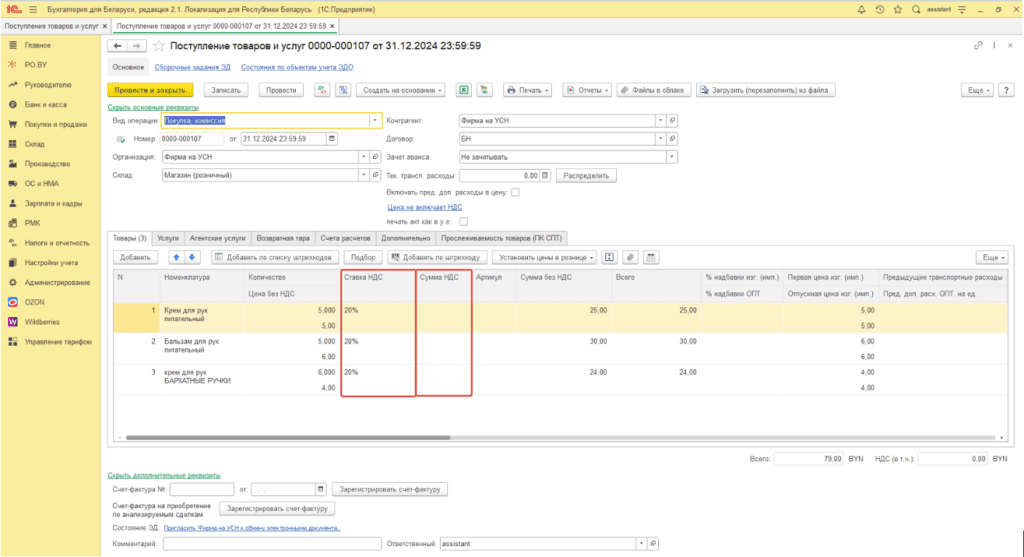This screenshot has width=1024, height=557.
Task: Click the move row up arrow
Action: [x=178, y=257]
